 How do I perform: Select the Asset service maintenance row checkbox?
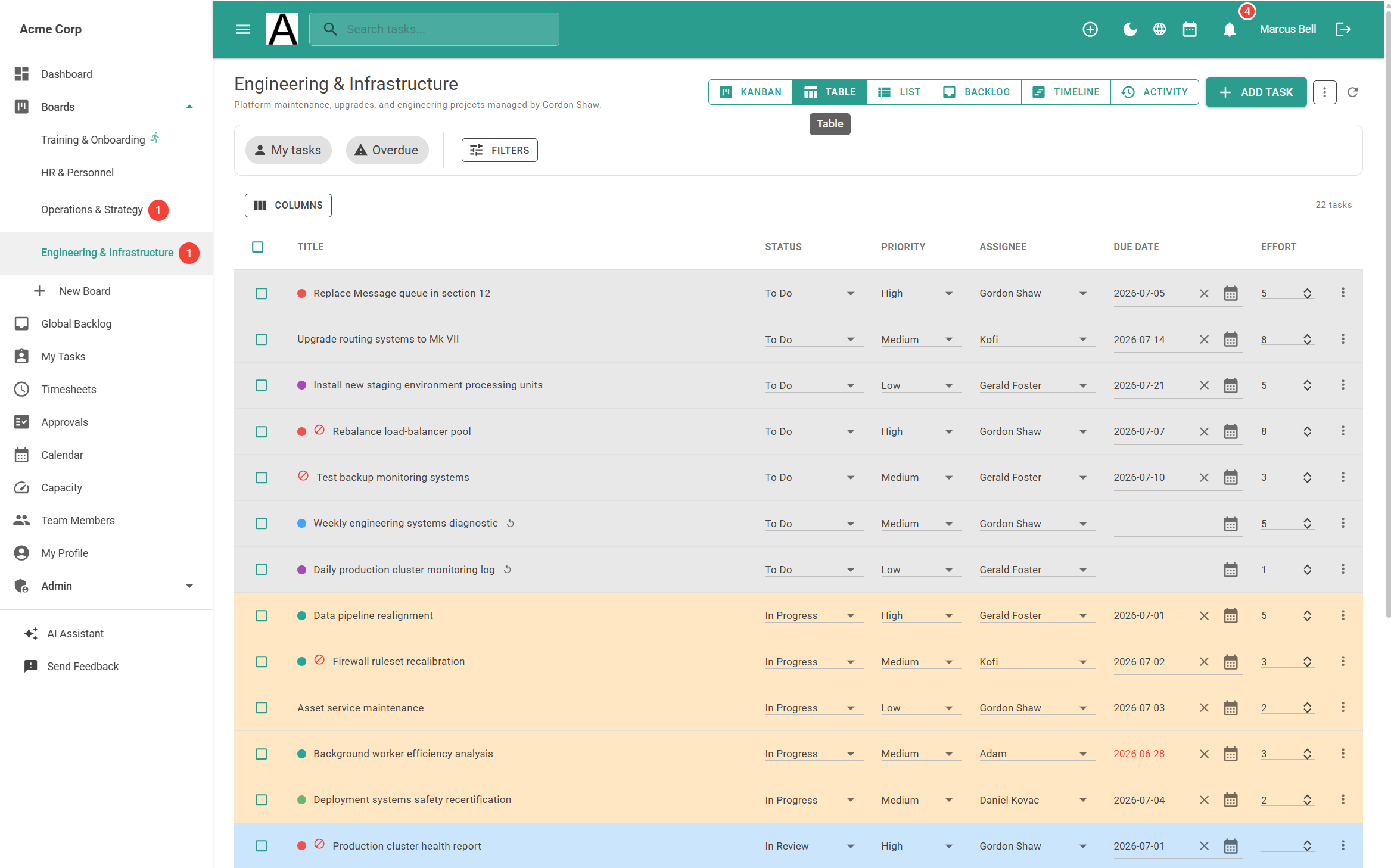(261, 708)
